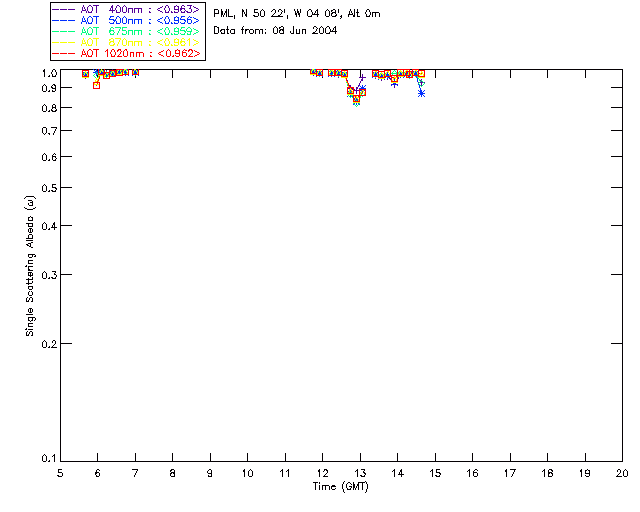640x512 pixels.
Task: Click the 17 time-axis tick label
Action: (510, 473)
